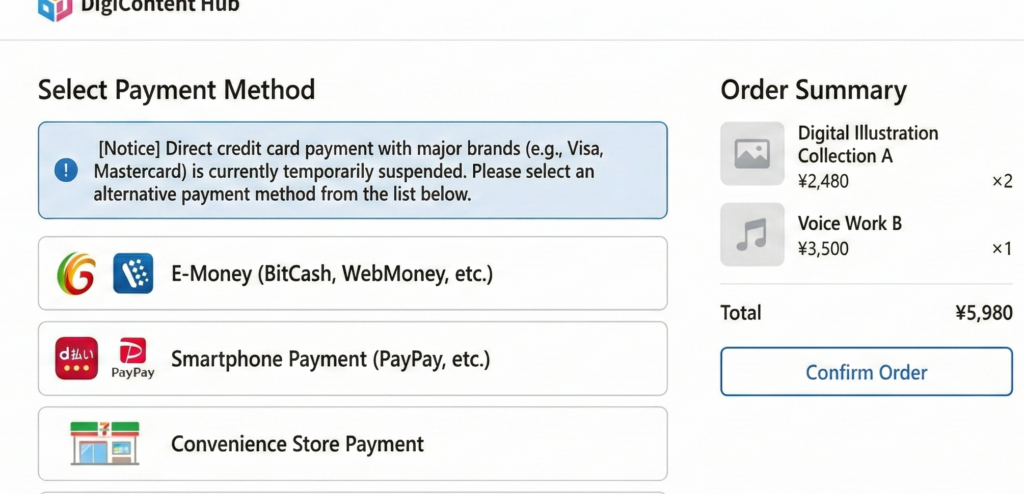The height and width of the screenshot is (494, 1024).
Task: Click the credit card suspension notice text
Action: (x=350, y=172)
